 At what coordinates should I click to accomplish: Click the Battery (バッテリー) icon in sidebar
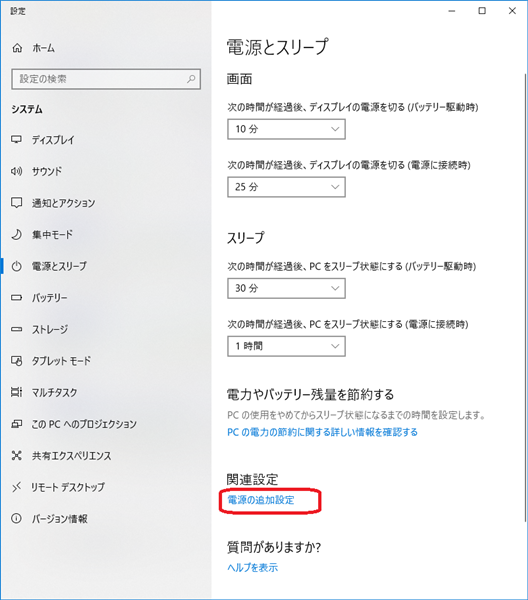(16, 297)
